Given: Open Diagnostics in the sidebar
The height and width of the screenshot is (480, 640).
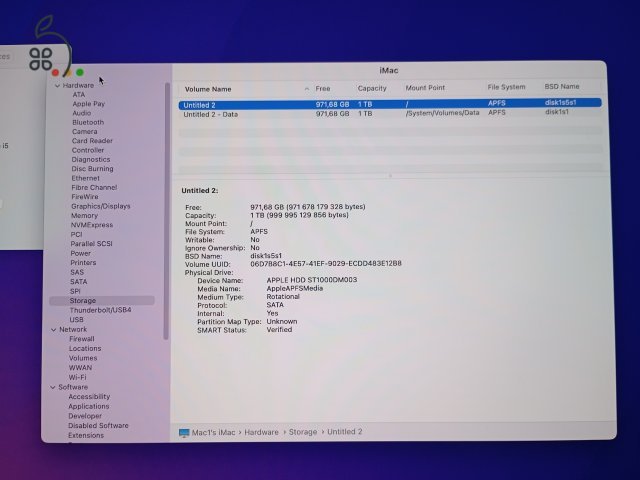Looking at the screenshot, I should [91, 160].
